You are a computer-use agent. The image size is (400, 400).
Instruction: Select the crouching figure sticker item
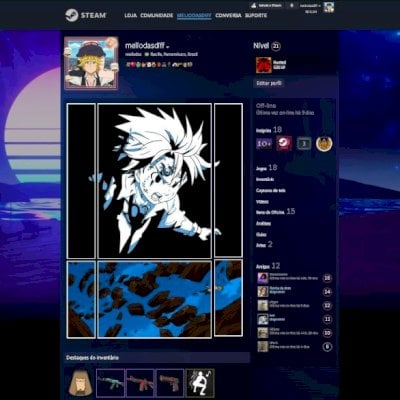point(200,383)
